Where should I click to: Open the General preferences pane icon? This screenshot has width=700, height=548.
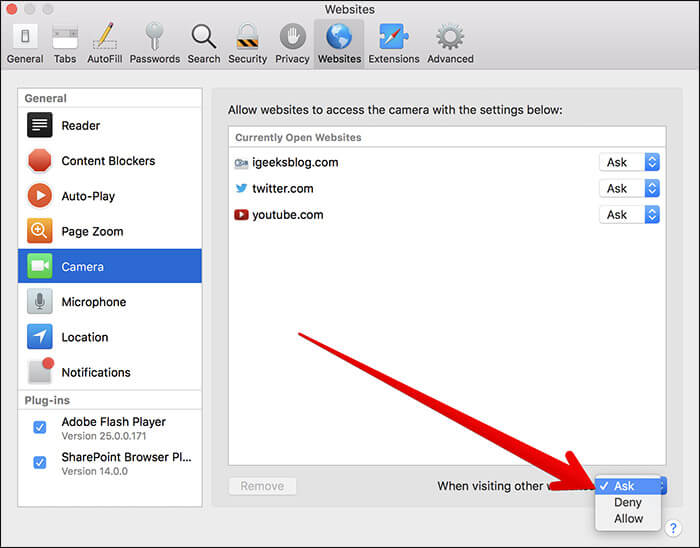click(x=25, y=36)
